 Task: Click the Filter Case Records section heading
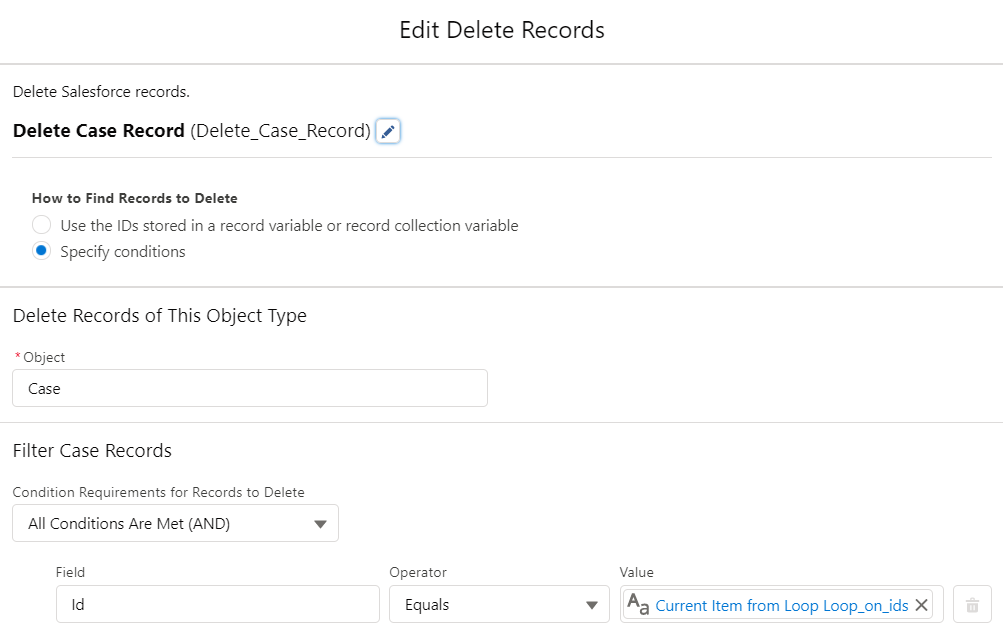click(x=92, y=450)
